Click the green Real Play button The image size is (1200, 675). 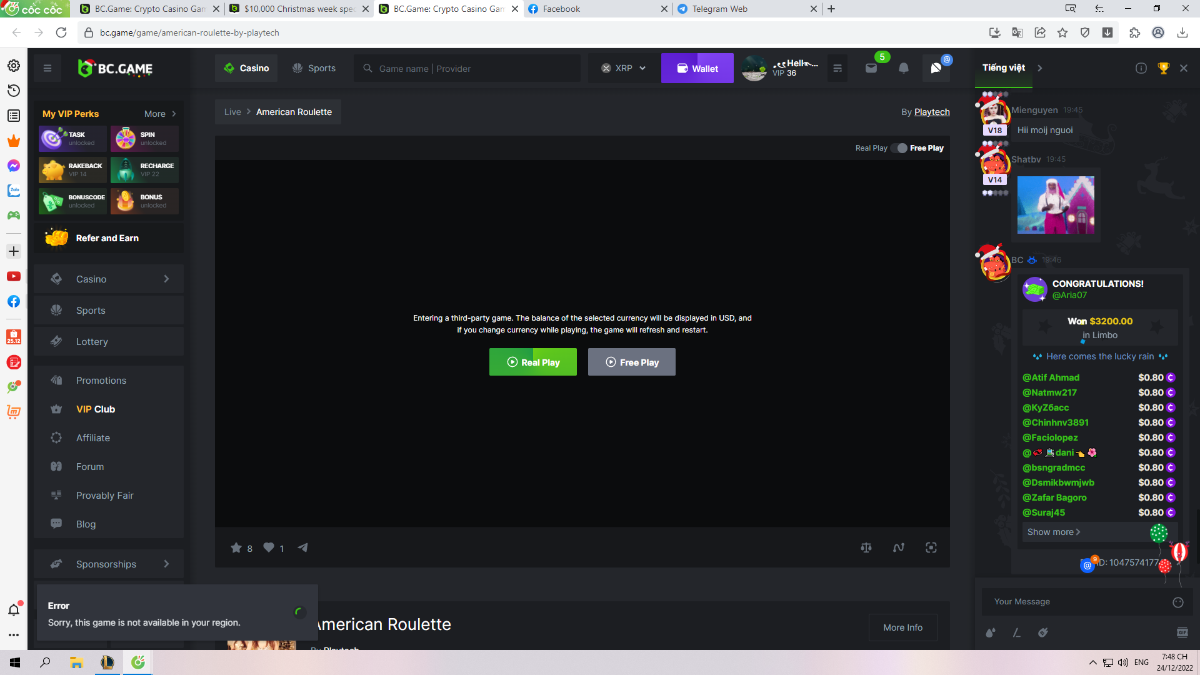532,362
